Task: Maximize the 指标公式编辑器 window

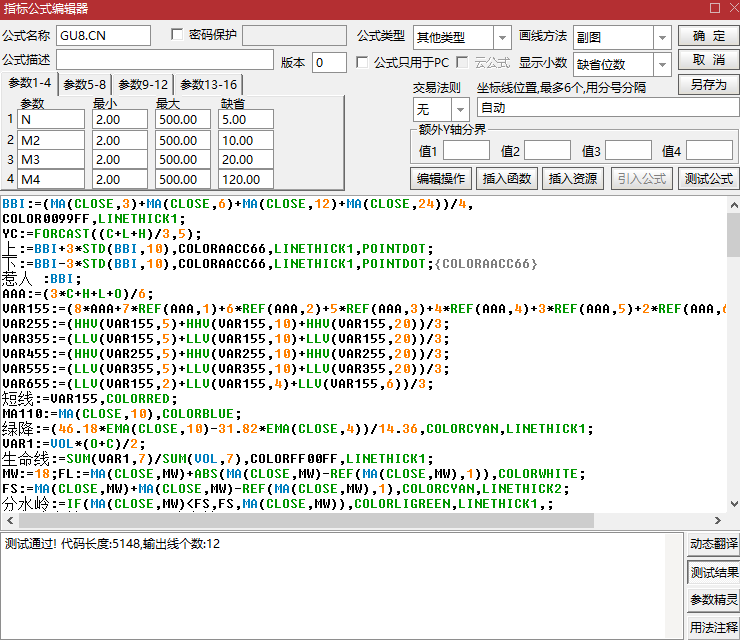Action: tap(715, 8)
